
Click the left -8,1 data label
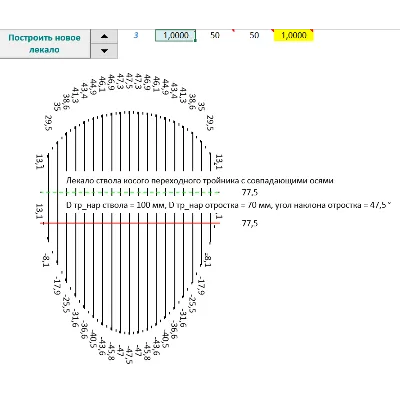pos(46,259)
